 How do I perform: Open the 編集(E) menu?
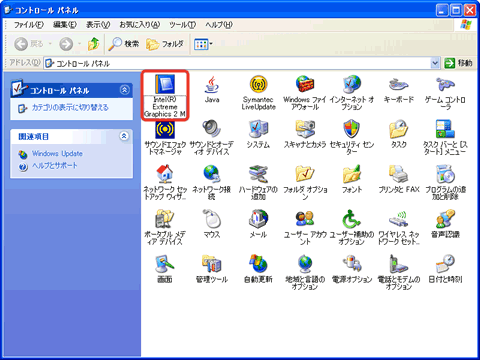click(x=65, y=25)
